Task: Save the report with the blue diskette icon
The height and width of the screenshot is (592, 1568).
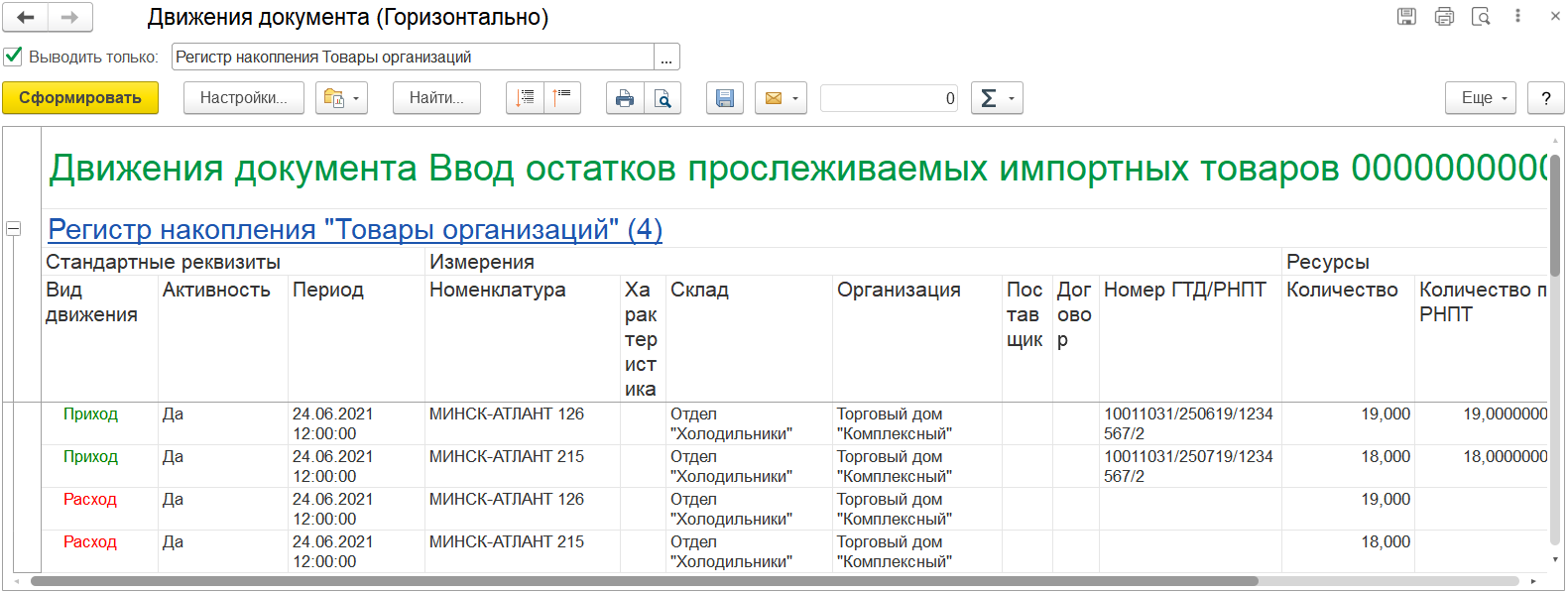Action: 725,97
